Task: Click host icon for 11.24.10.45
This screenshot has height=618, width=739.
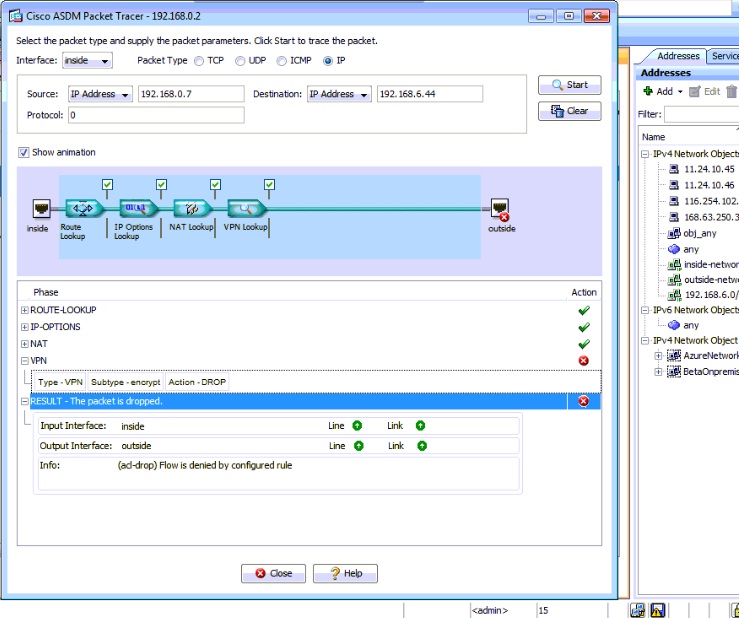Action: click(674, 169)
